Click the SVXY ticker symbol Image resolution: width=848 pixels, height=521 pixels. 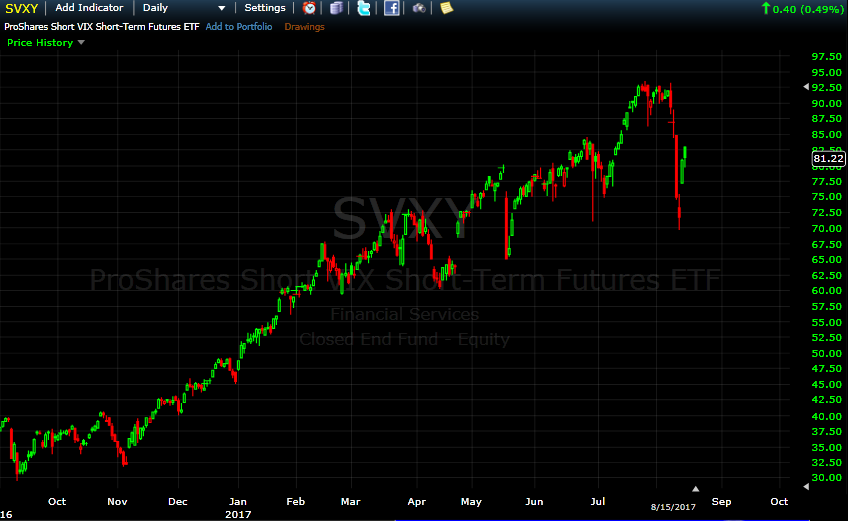22,8
